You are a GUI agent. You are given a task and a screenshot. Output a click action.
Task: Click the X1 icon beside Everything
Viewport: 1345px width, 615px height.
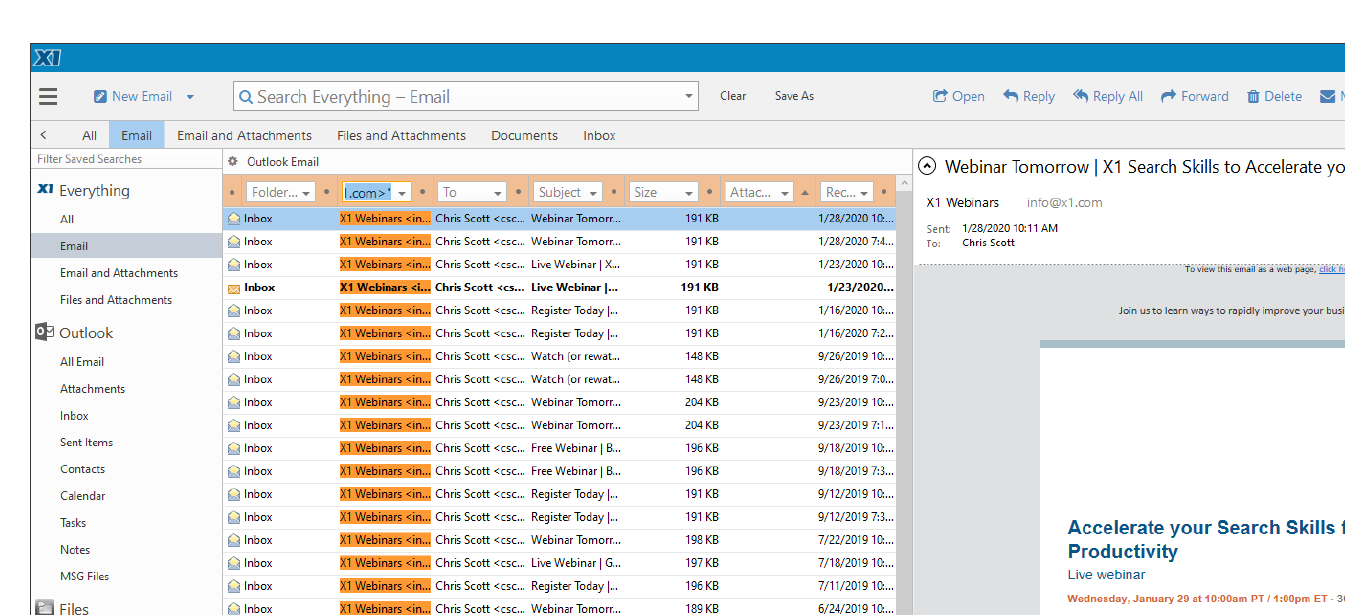click(x=45, y=190)
